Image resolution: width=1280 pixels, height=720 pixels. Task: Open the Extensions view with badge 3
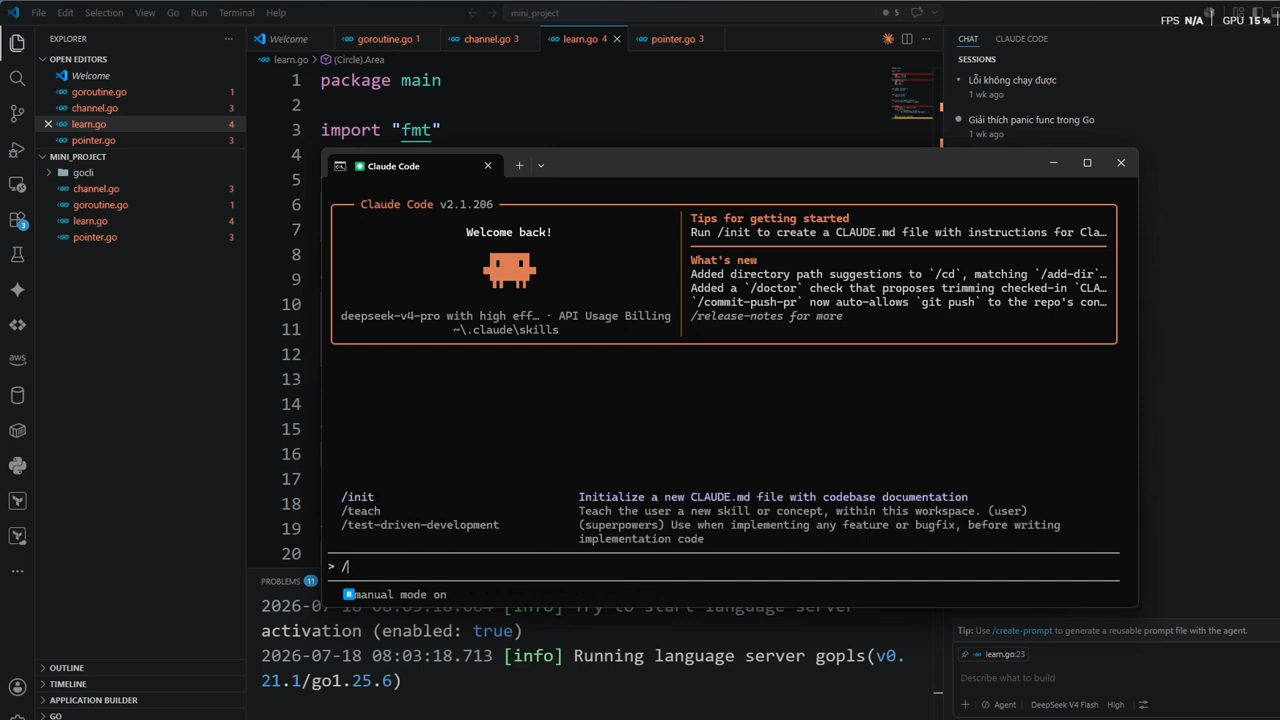17,220
